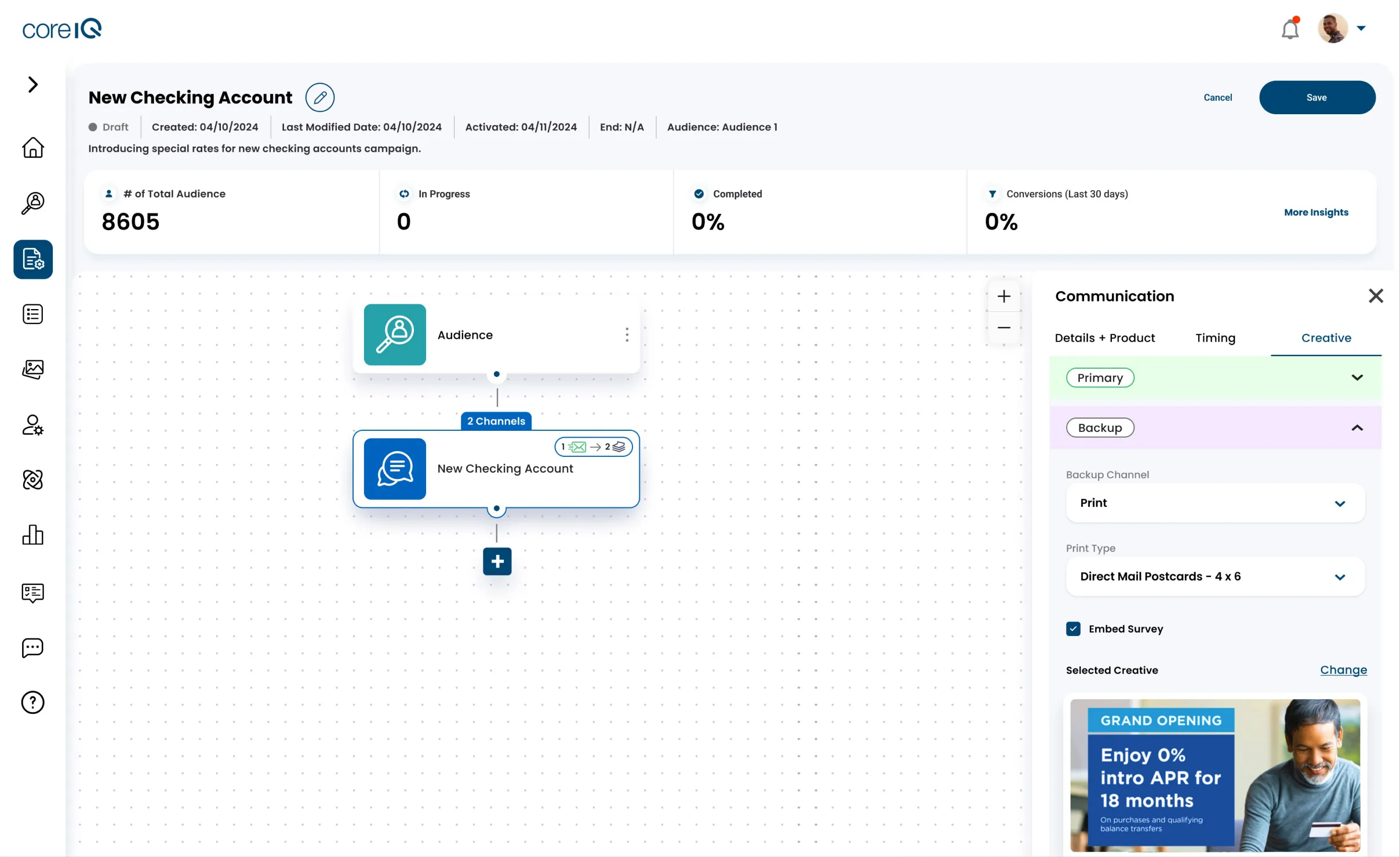This screenshot has width=1400, height=857.
Task: Add a new step with plus button
Action: (x=497, y=561)
